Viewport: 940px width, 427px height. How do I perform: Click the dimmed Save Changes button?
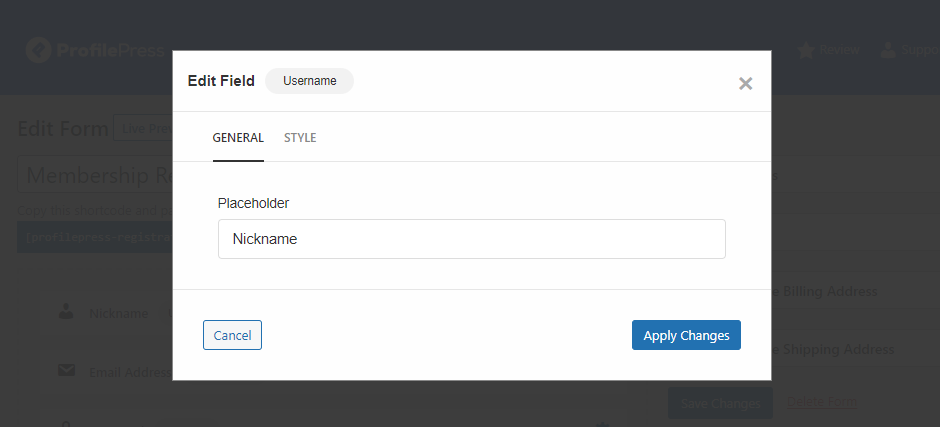[720, 403]
